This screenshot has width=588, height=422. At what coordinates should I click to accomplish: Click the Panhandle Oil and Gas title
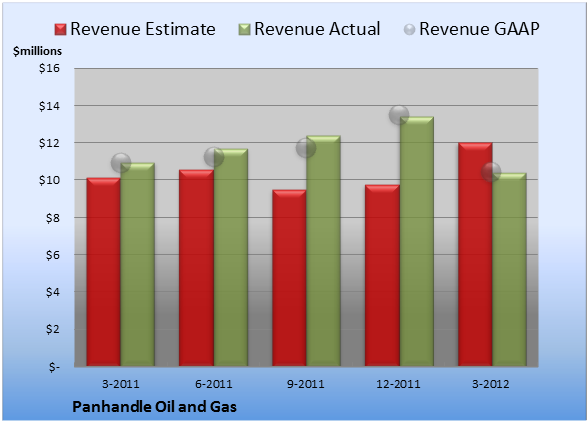[154, 407]
